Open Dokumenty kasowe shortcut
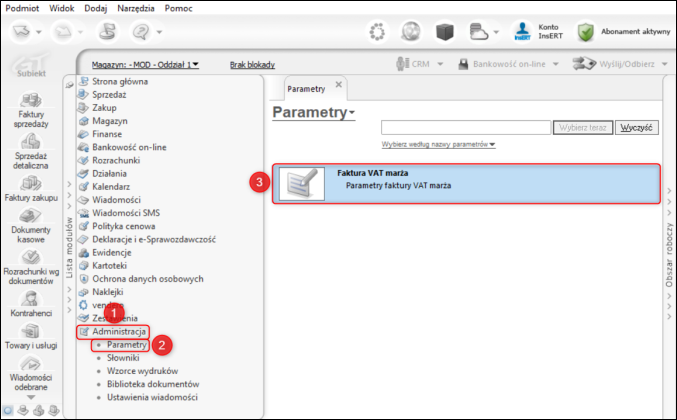The height and width of the screenshot is (420, 677). point(31,225)
